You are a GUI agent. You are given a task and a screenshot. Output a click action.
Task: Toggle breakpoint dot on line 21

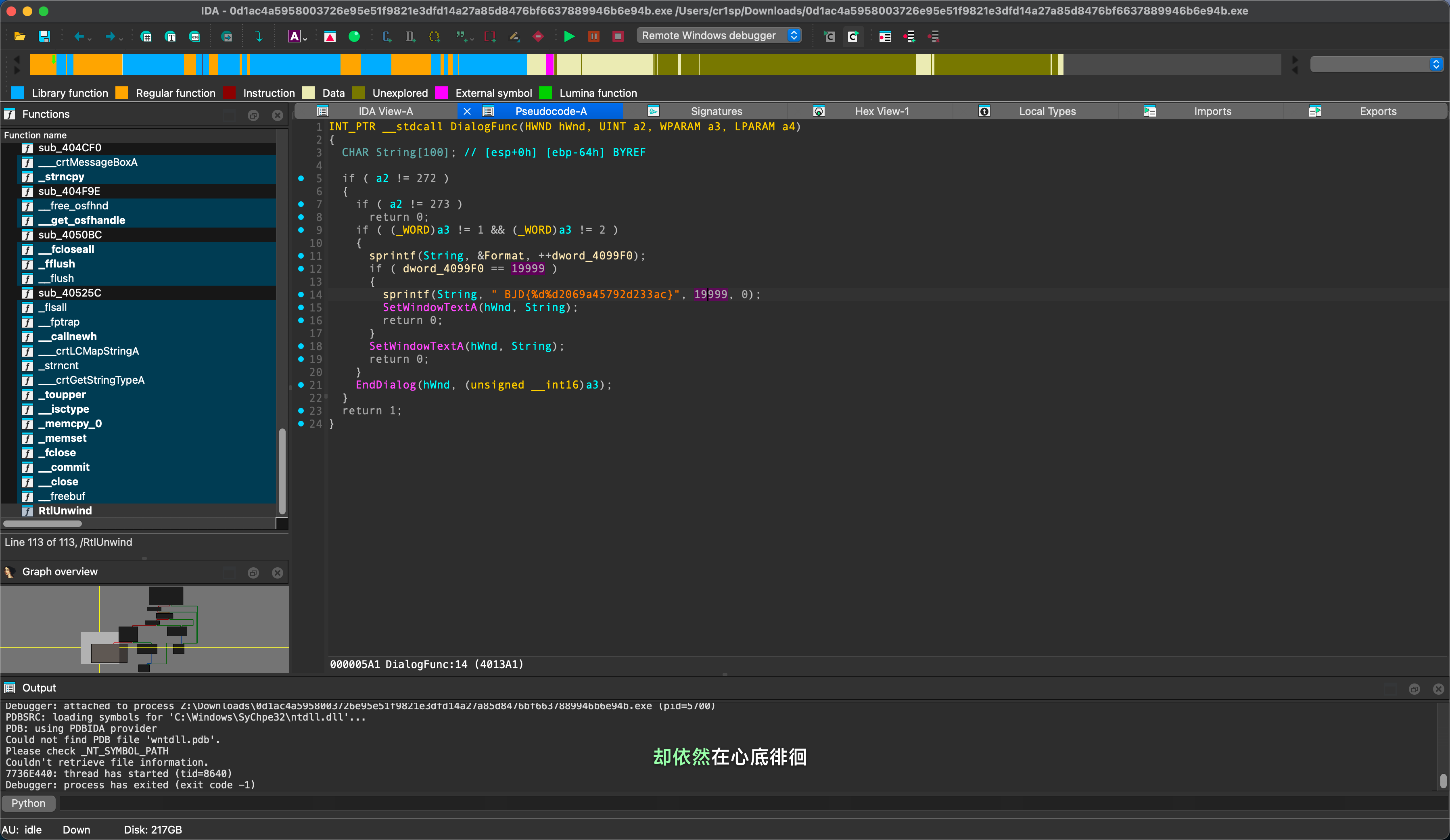tap(301, 384)
